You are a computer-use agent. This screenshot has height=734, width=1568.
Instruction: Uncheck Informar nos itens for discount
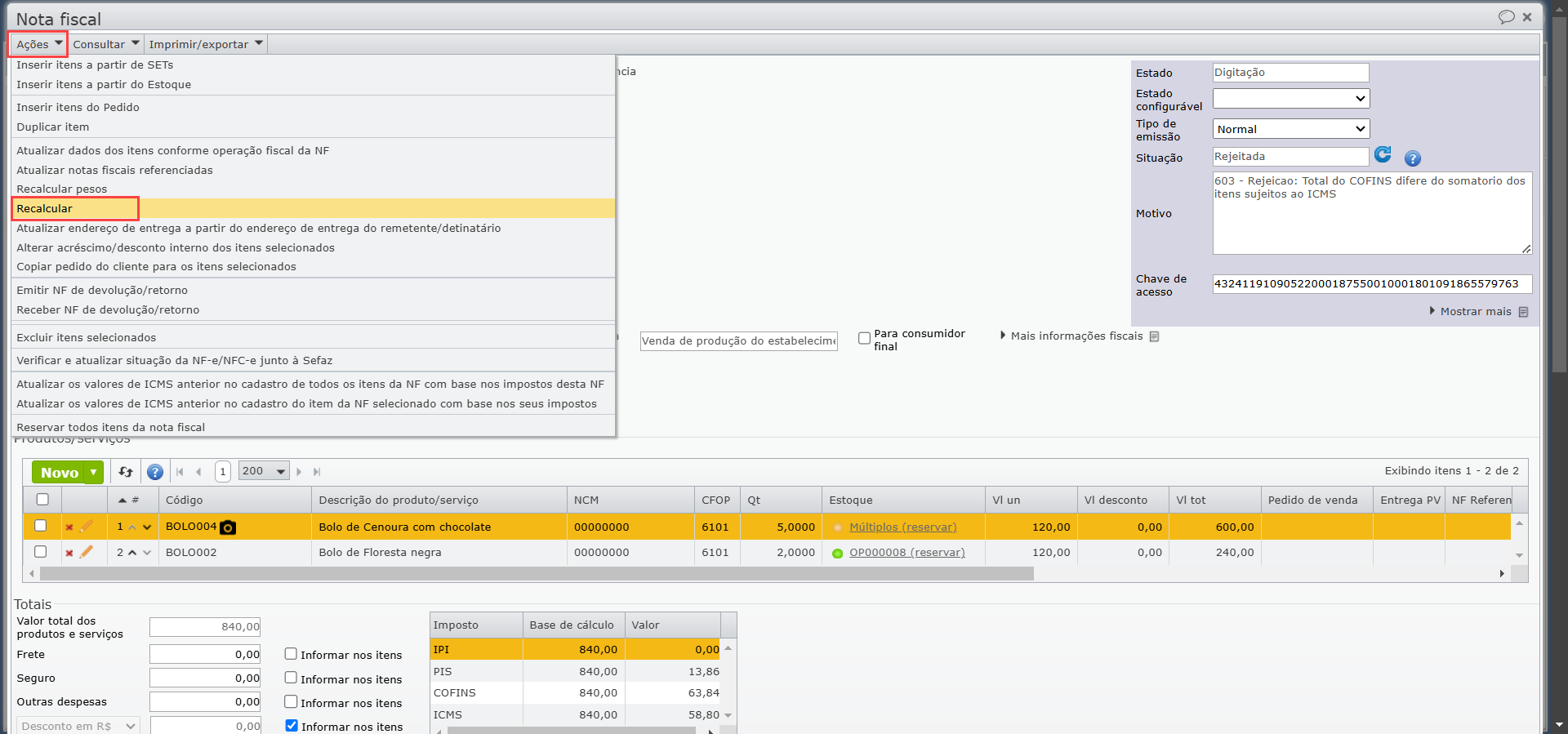pyautogui.click(x=292, y=725)
